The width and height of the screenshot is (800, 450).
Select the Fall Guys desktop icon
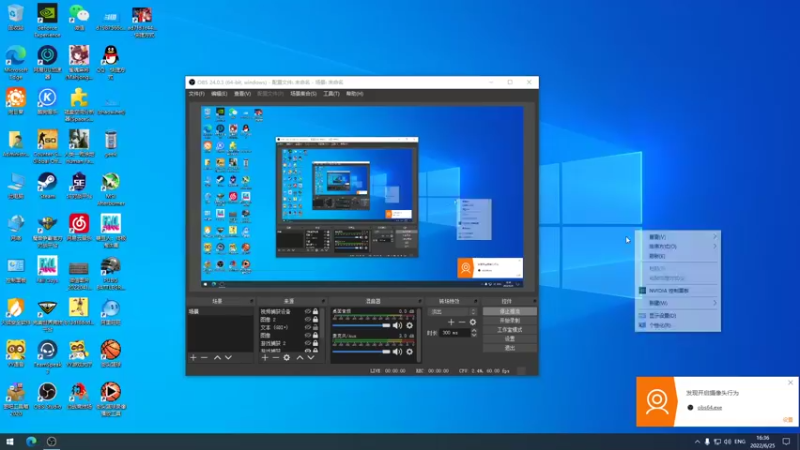pyautogui.click(x=47, y=269)
